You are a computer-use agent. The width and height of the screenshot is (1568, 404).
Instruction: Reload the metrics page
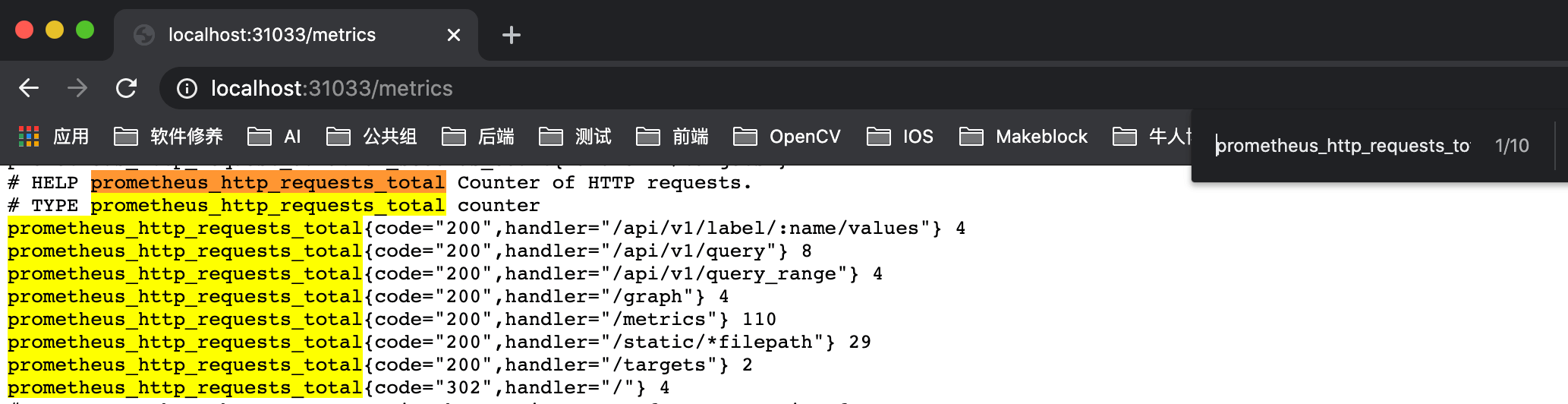coord(126,88)
